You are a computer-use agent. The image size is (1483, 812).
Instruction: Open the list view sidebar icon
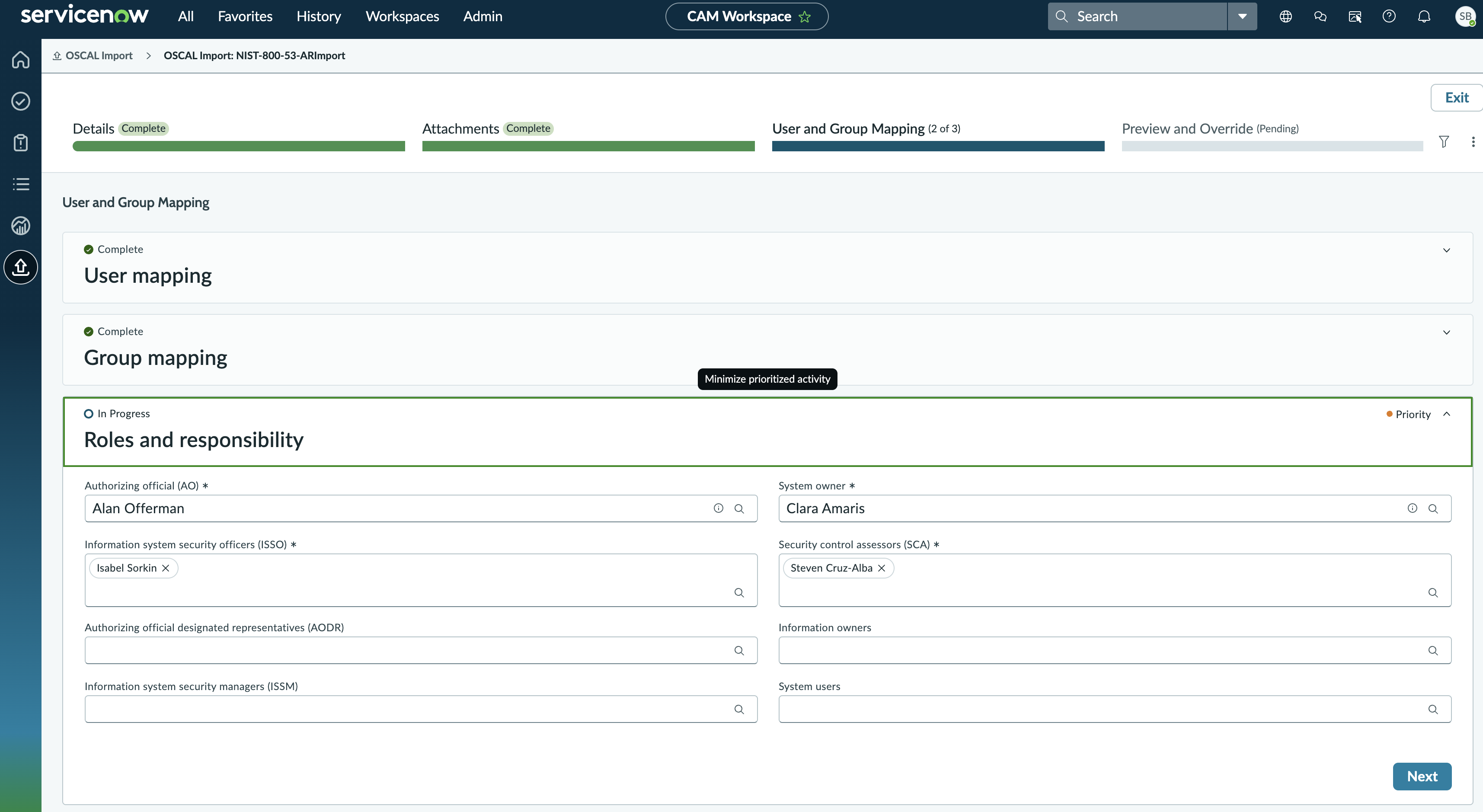(x=21, y=184)
